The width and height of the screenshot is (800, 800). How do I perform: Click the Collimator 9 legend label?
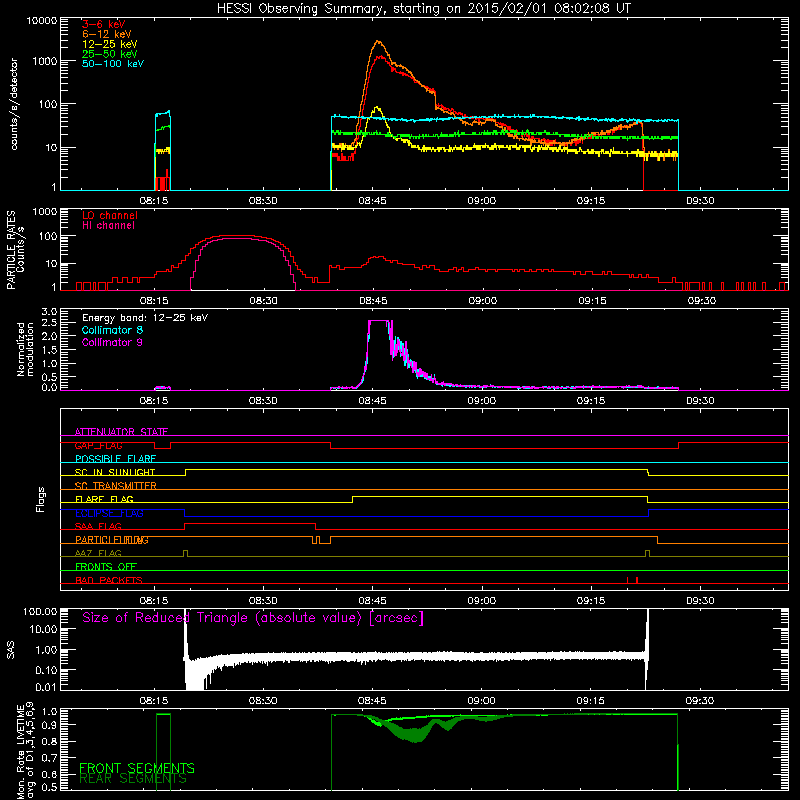tap(112, 342)
